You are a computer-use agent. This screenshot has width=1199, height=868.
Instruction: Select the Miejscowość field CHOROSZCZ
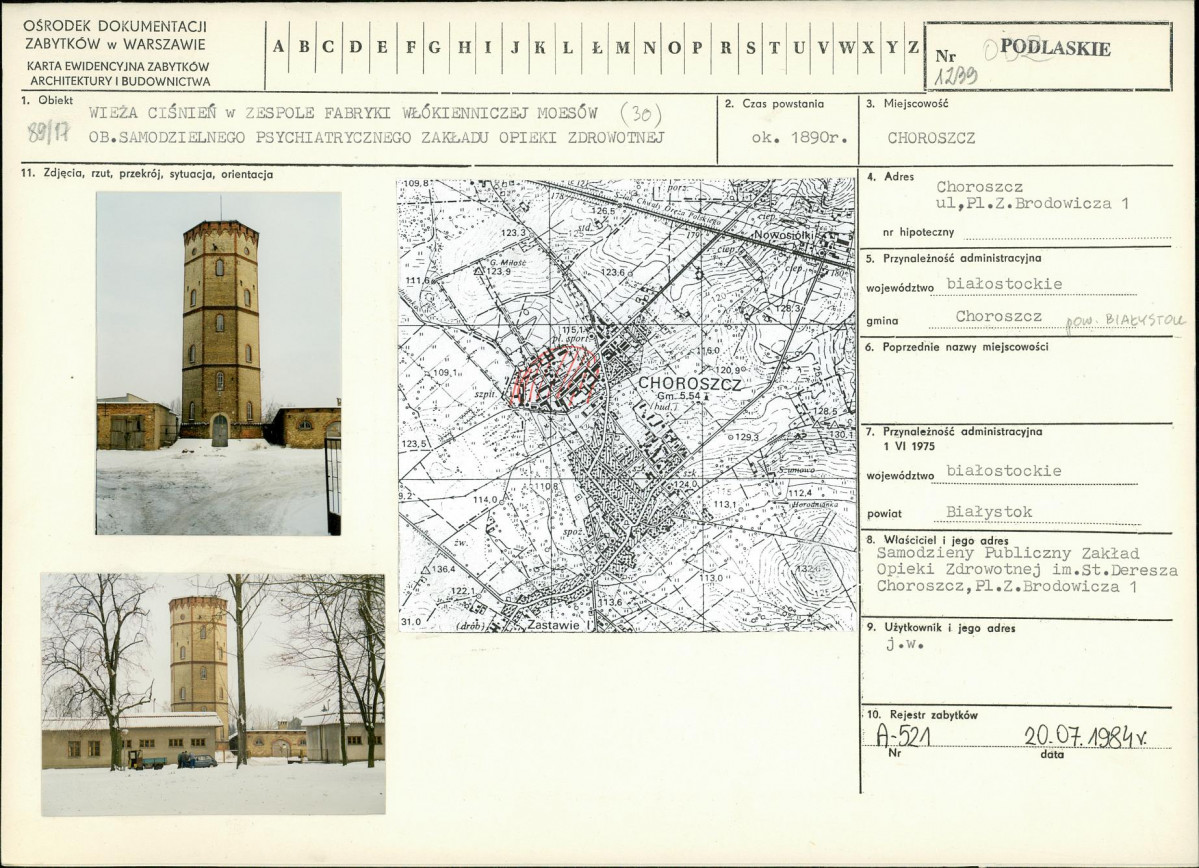tap(931, 138)
